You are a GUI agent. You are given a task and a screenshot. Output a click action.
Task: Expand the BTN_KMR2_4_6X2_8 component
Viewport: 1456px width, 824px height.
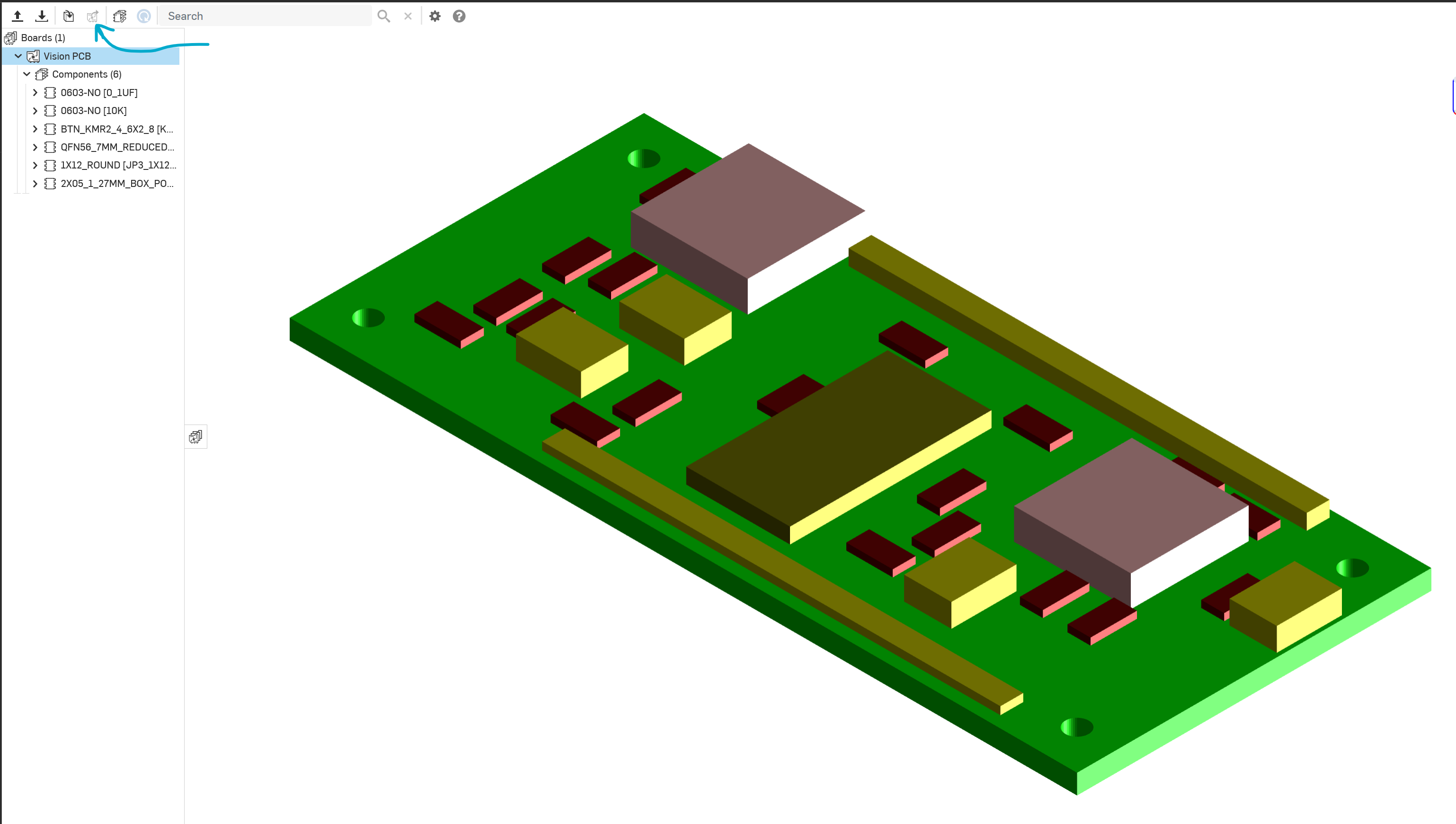click(x=35, y=129)
